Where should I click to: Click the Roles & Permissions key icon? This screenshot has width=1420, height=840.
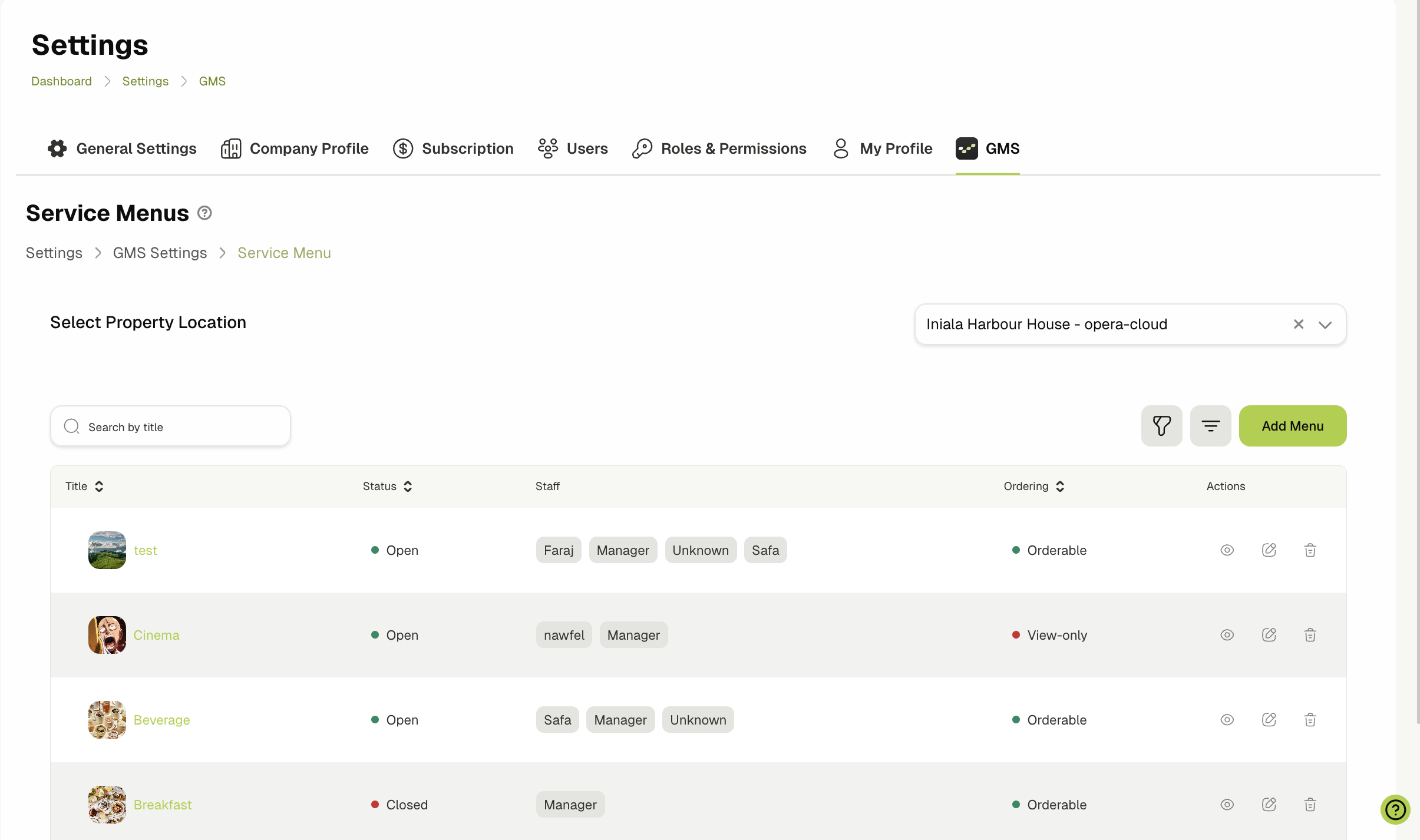point(643,148)
